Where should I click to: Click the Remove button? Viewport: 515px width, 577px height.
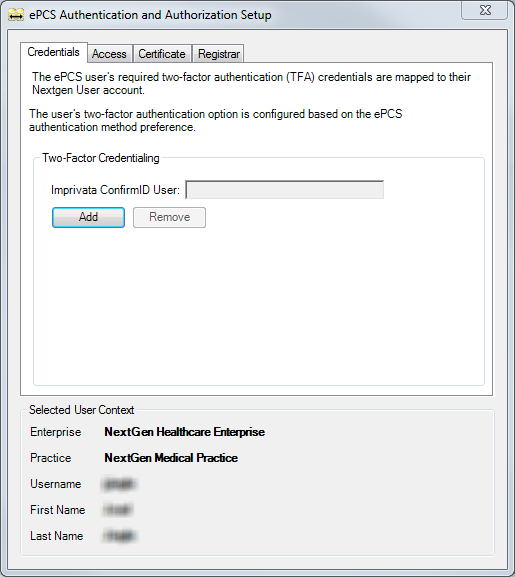(x=169, y=217)
